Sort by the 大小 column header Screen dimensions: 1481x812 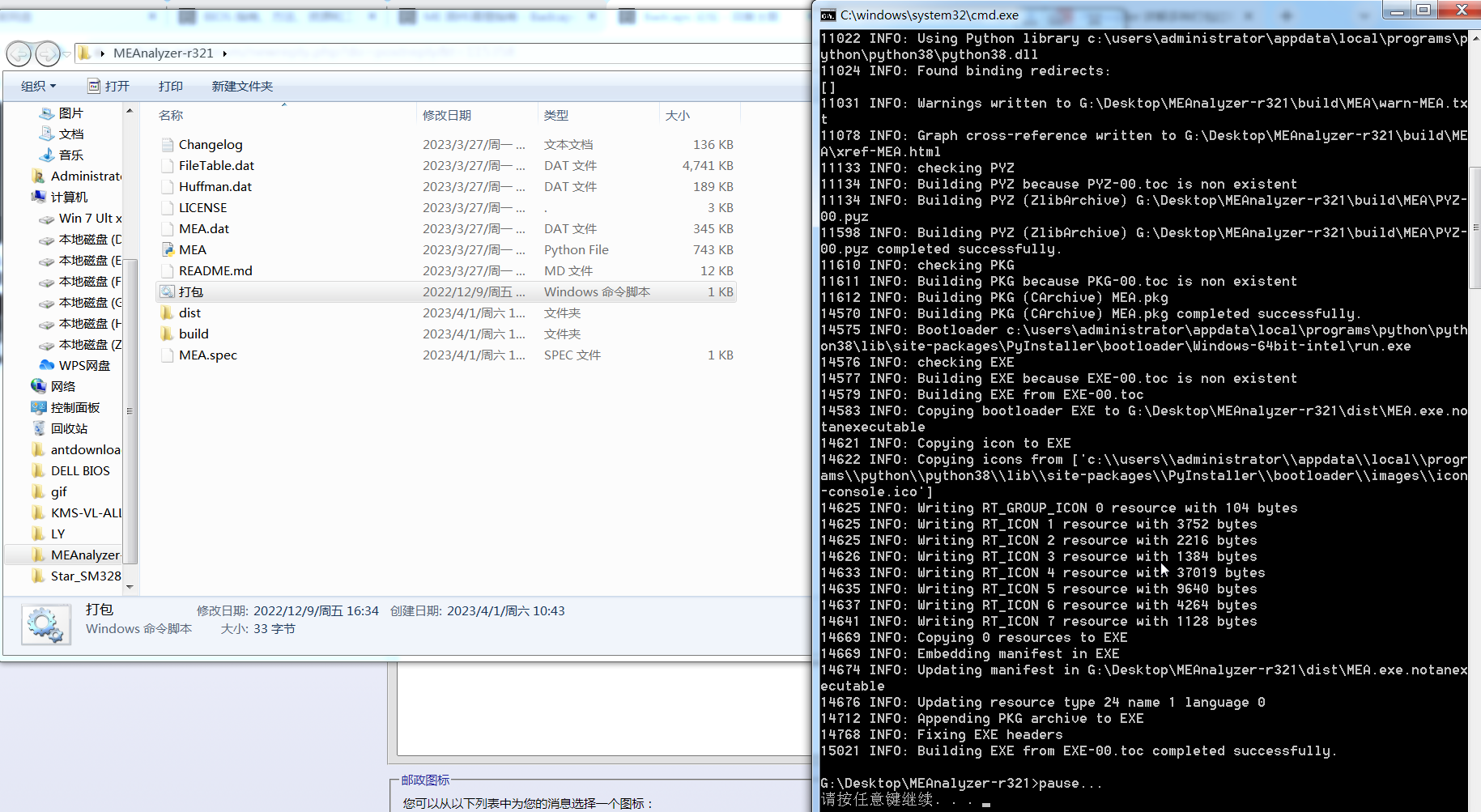click(x=677, y=115)
